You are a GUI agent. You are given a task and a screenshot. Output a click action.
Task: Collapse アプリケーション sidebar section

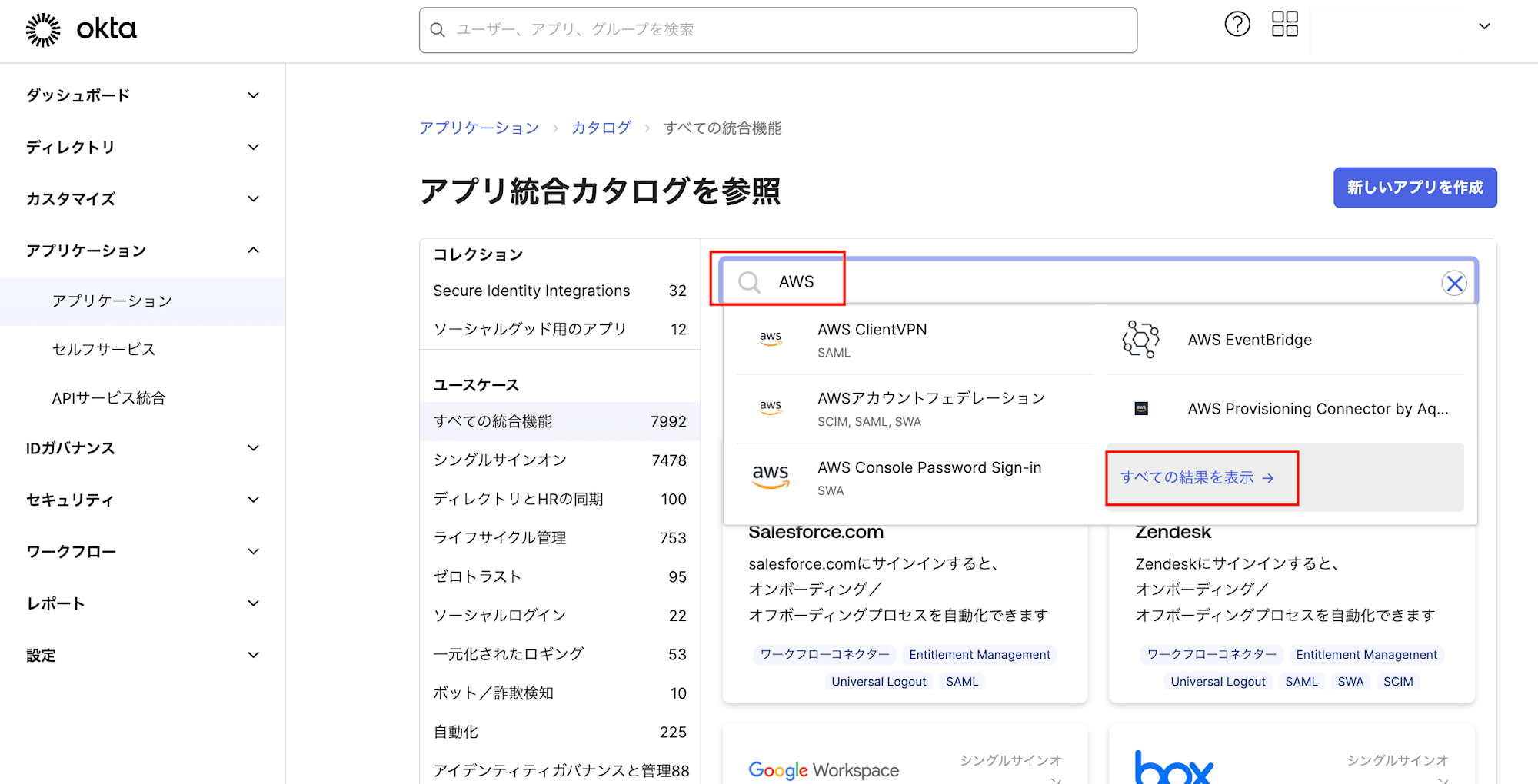[x=142, y=251]
